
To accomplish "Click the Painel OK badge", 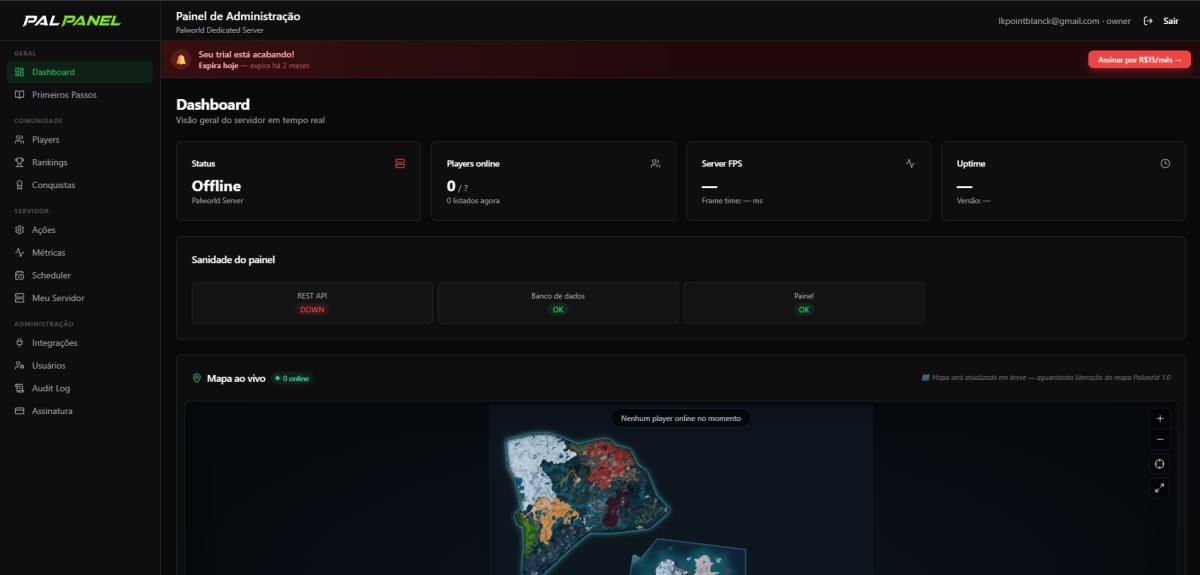I will [x=804, y=310].
